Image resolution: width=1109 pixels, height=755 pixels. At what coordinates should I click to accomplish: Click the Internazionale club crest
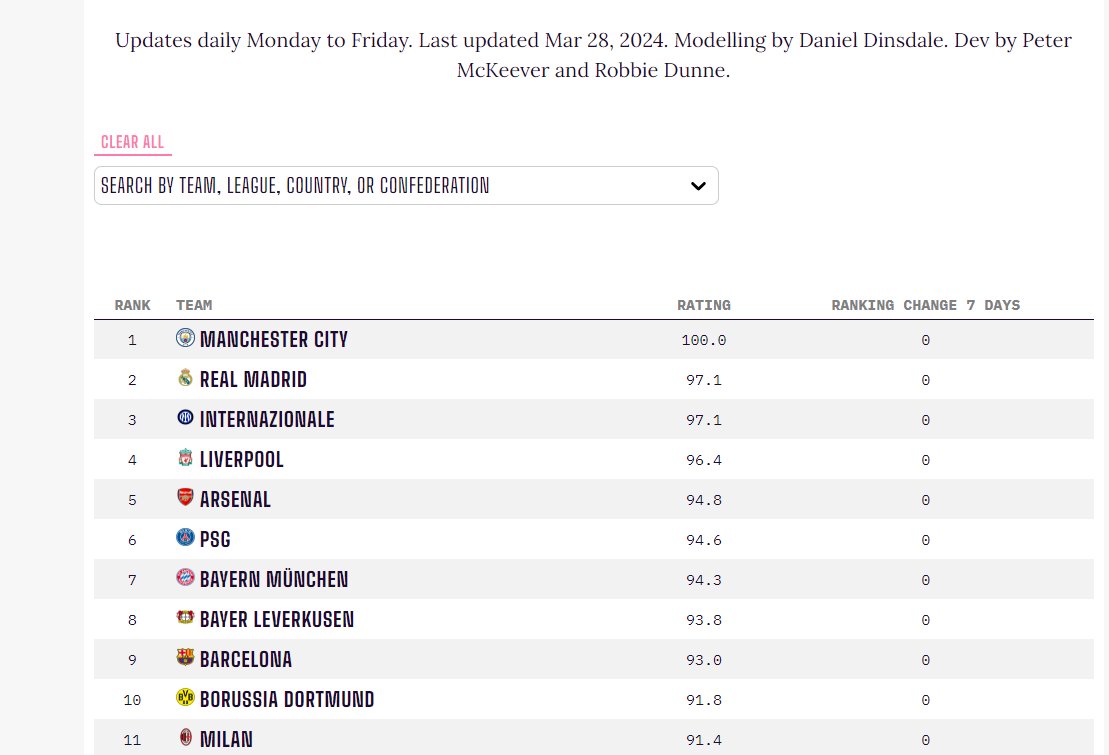point(185,417)
